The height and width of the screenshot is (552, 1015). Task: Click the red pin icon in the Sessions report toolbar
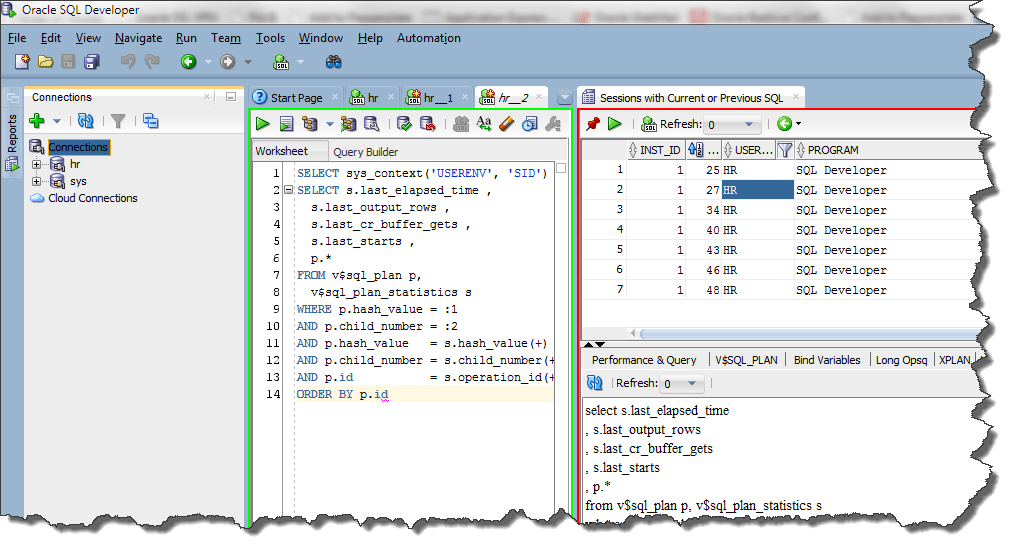pyautogui.click(x=592, y=124)
